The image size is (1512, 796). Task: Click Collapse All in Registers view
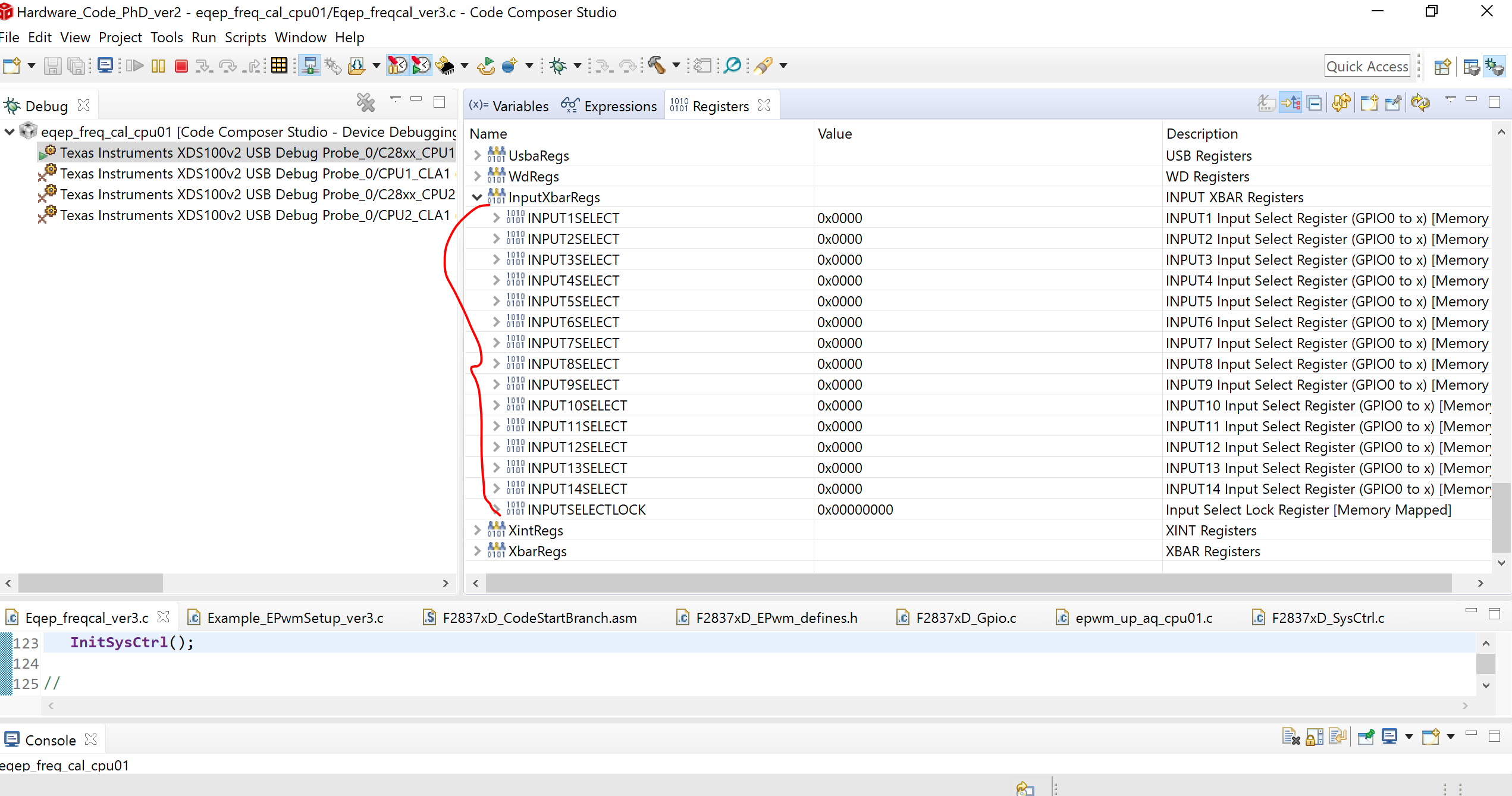tap(1315, 104)
